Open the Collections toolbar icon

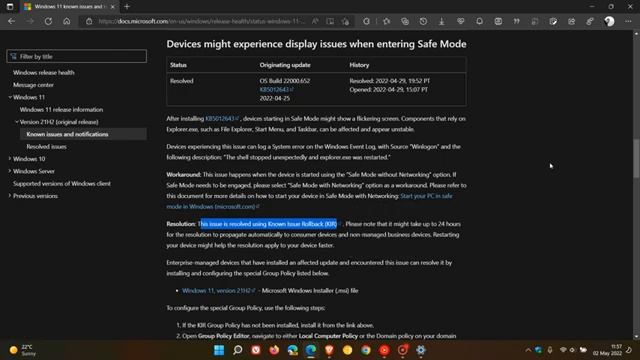tap(405, 21)
